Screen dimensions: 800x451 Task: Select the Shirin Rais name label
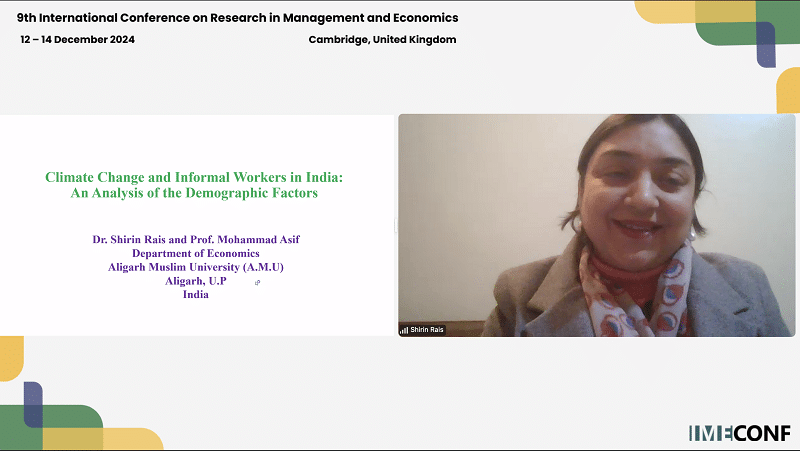pos(425,329)
